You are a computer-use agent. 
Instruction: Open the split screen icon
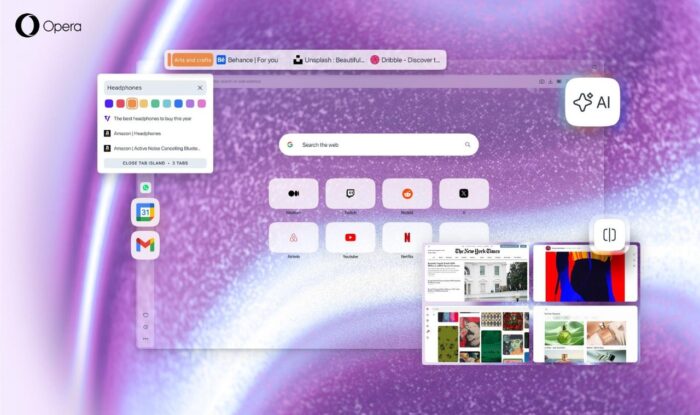point(609,235)
